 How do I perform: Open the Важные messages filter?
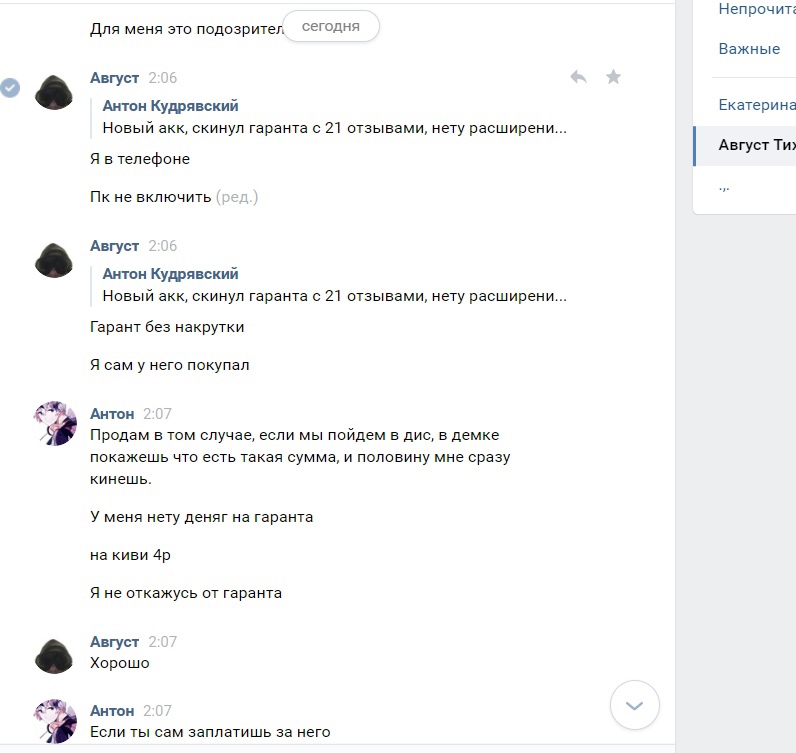pos(749,49)
